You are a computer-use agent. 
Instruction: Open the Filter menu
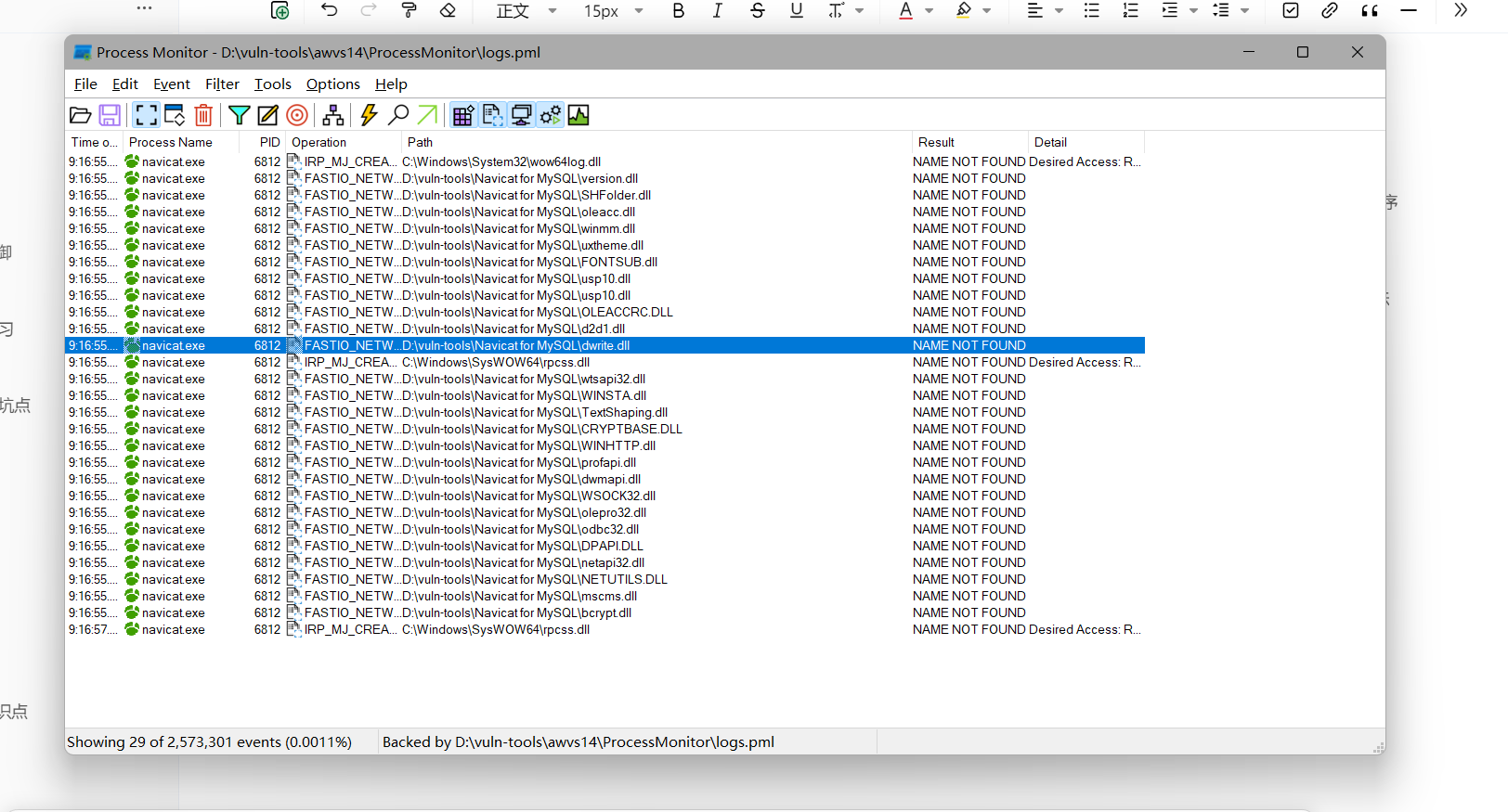click(x=222, y=84)
